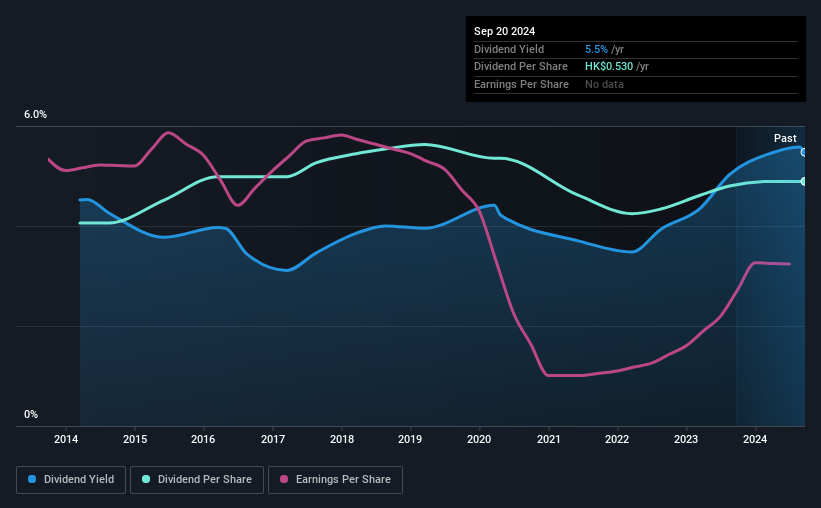This screenshot has height=508, width=821.
Task: Click the 2019 x-axis label
Action: point(410,439)
